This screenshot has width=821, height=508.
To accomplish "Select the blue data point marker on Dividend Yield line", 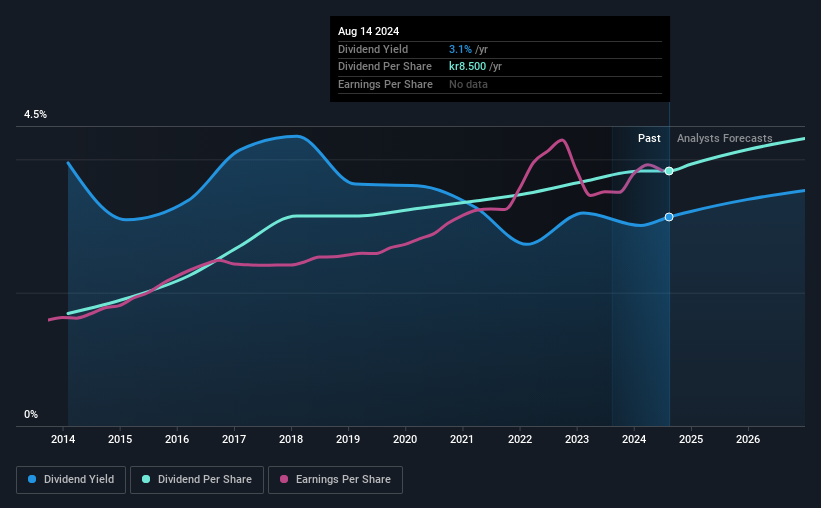I will (x=669, y=217).
